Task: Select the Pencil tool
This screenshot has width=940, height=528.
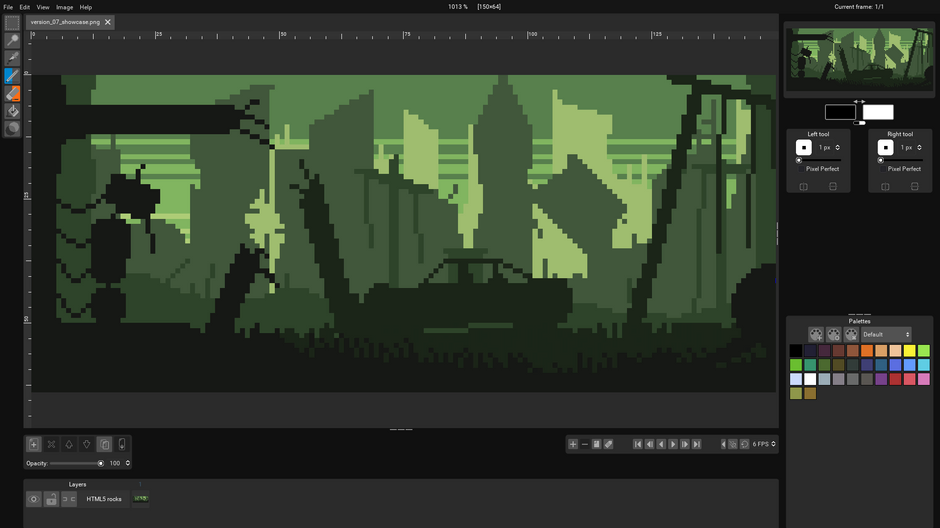Action: tap(12, 76)
